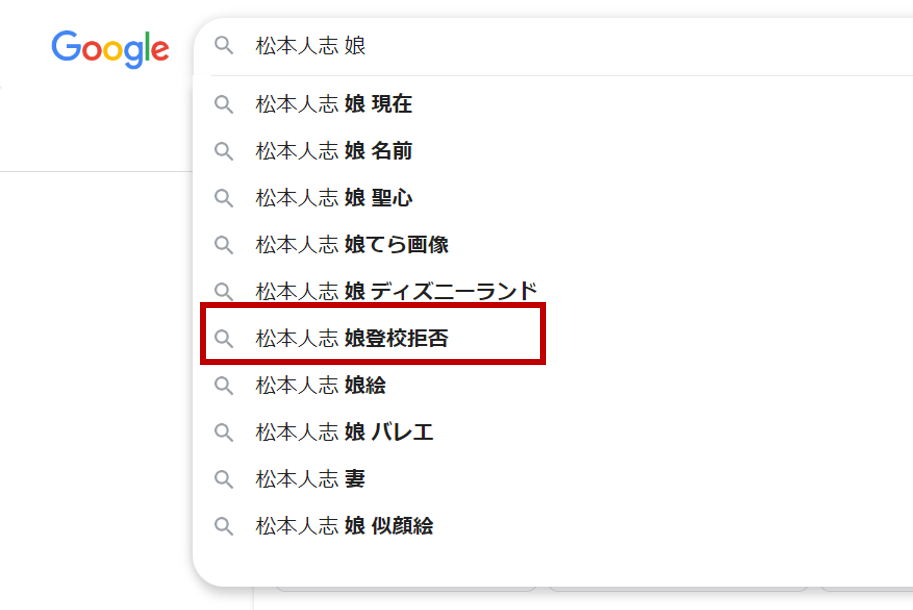Click the search box magnifier icon
913x610 pixels.
click(x=224, y=46)
